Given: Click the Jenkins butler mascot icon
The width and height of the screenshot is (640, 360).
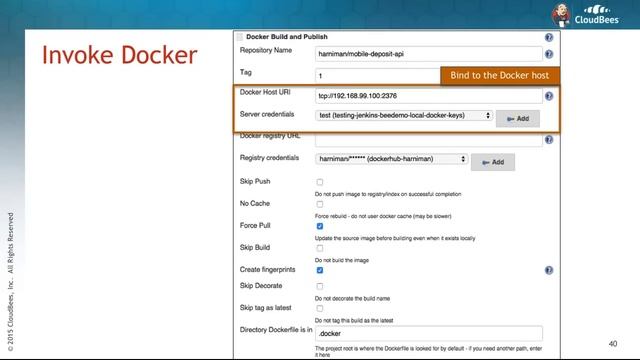Looking at the screenshot, I should click(561, 15).
